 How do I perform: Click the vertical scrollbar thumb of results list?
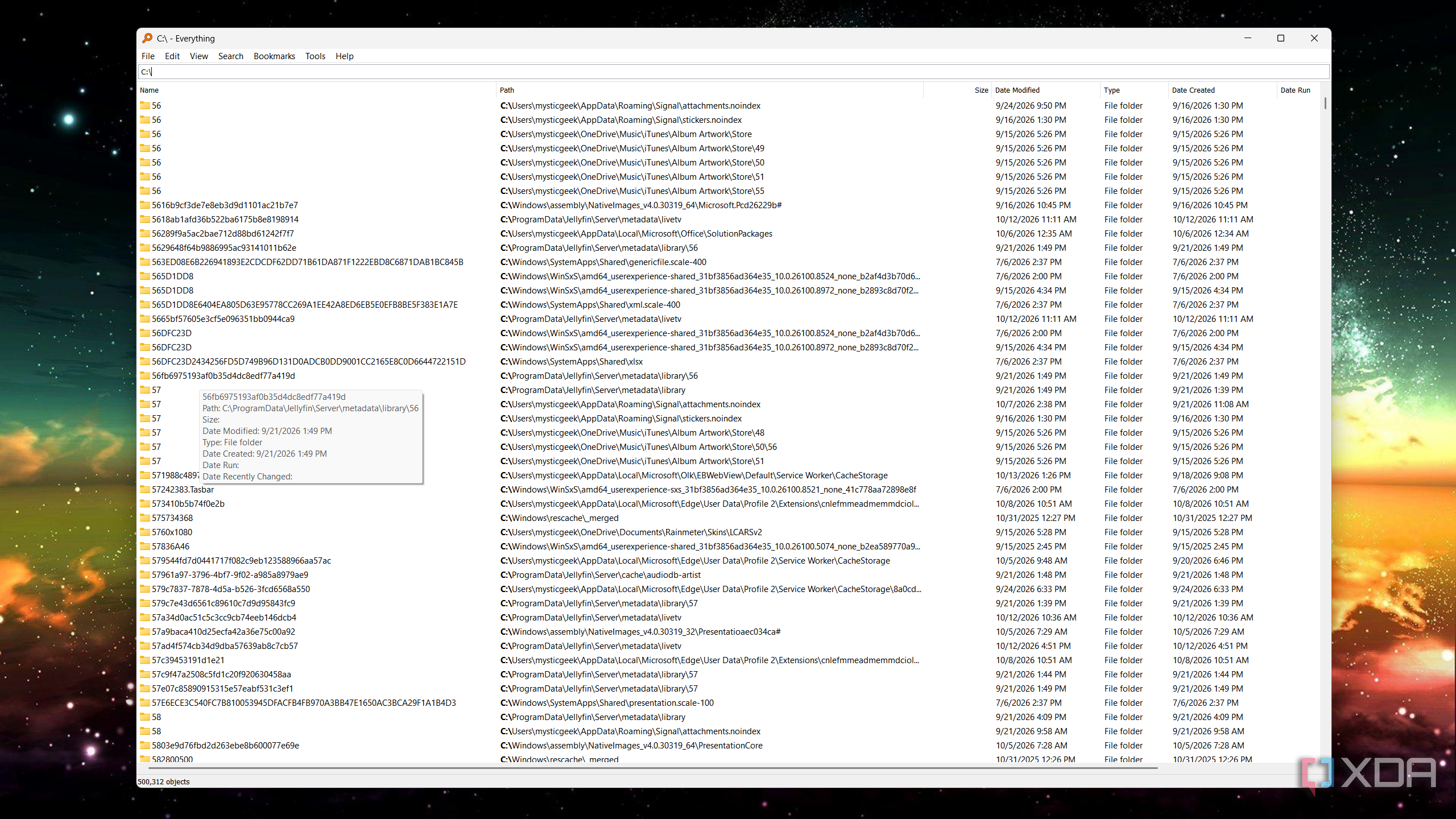pos(1325,103)
